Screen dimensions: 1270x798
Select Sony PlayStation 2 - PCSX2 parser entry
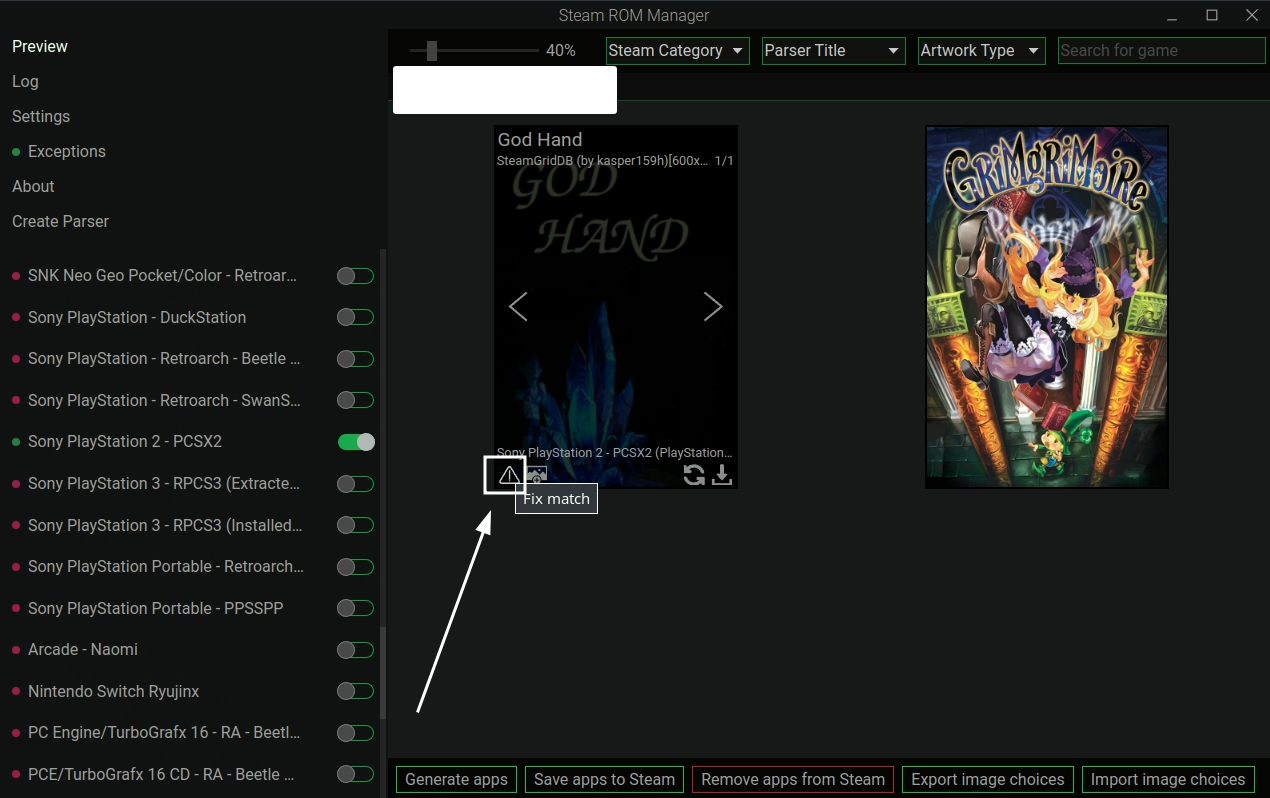[124, 442]
